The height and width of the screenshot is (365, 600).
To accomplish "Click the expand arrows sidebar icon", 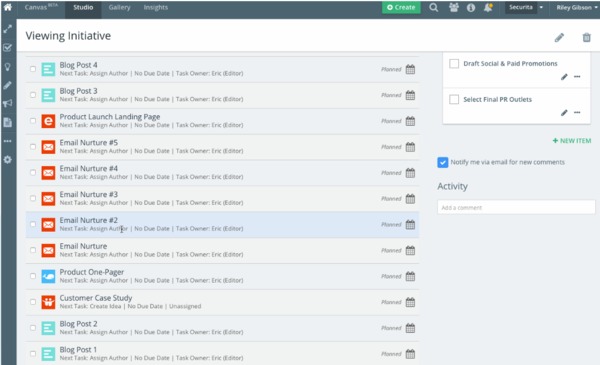I will 8,29.
